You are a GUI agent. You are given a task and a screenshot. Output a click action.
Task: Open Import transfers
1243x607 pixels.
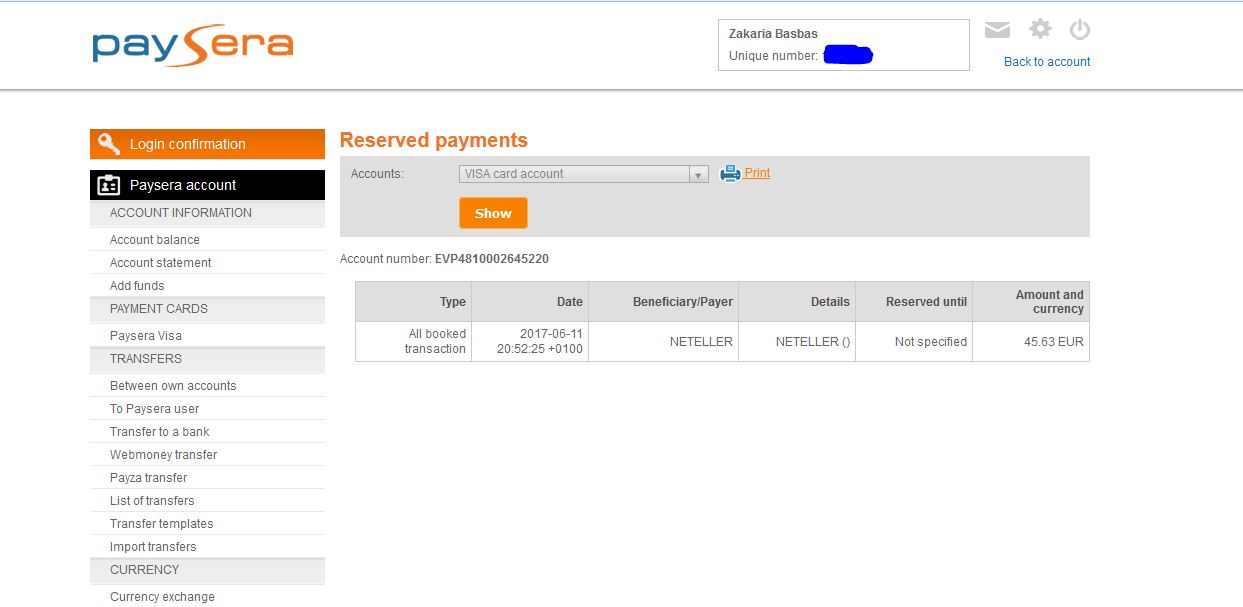[153, 547]
